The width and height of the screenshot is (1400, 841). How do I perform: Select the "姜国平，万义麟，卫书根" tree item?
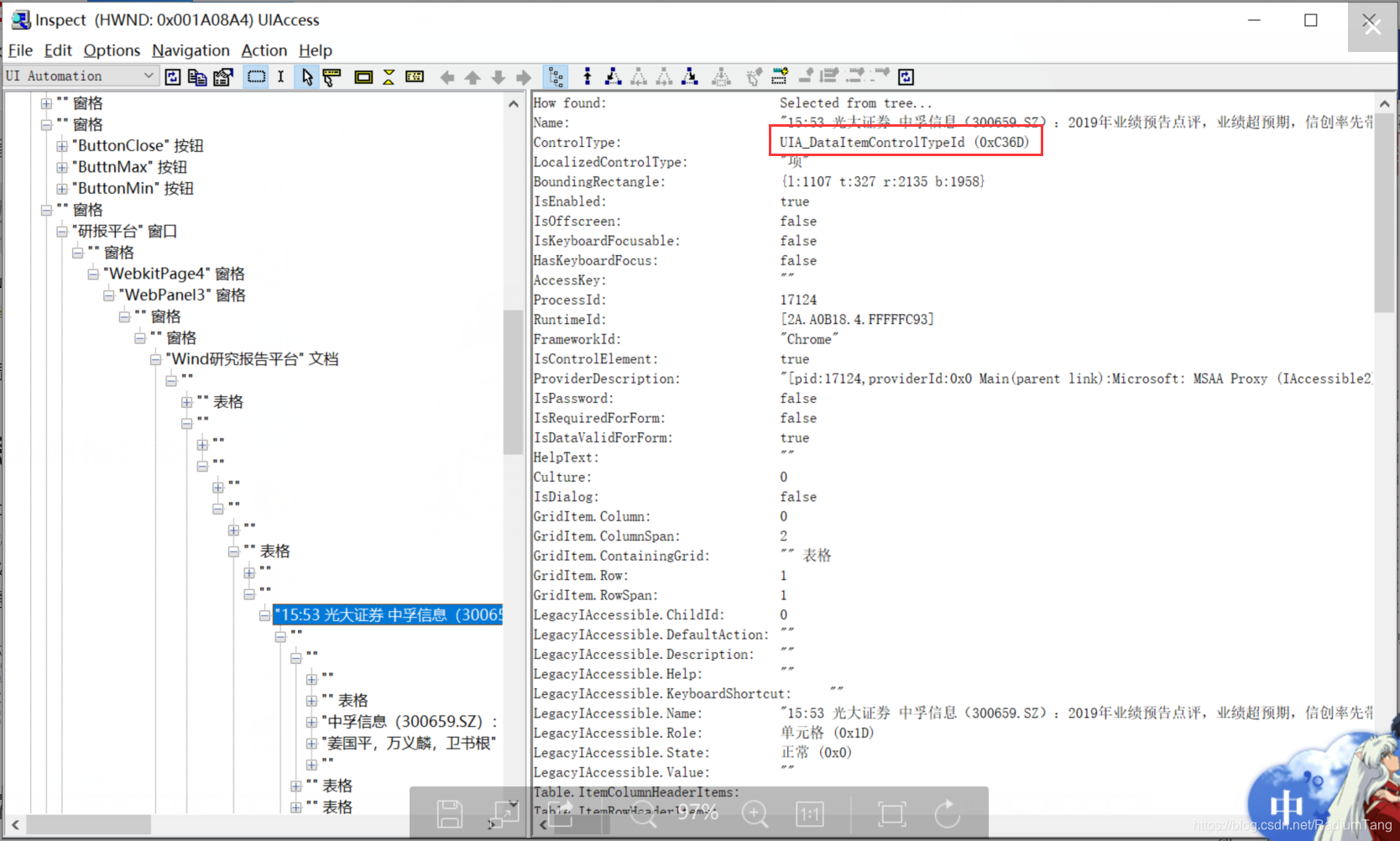pyautogui.click(x=409, y=743)
